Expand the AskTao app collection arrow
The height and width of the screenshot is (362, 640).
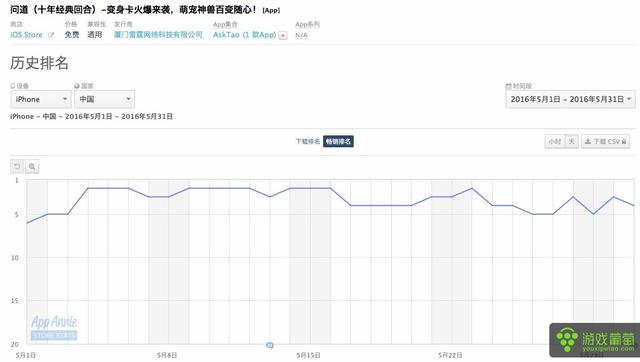tap(282, 36)
